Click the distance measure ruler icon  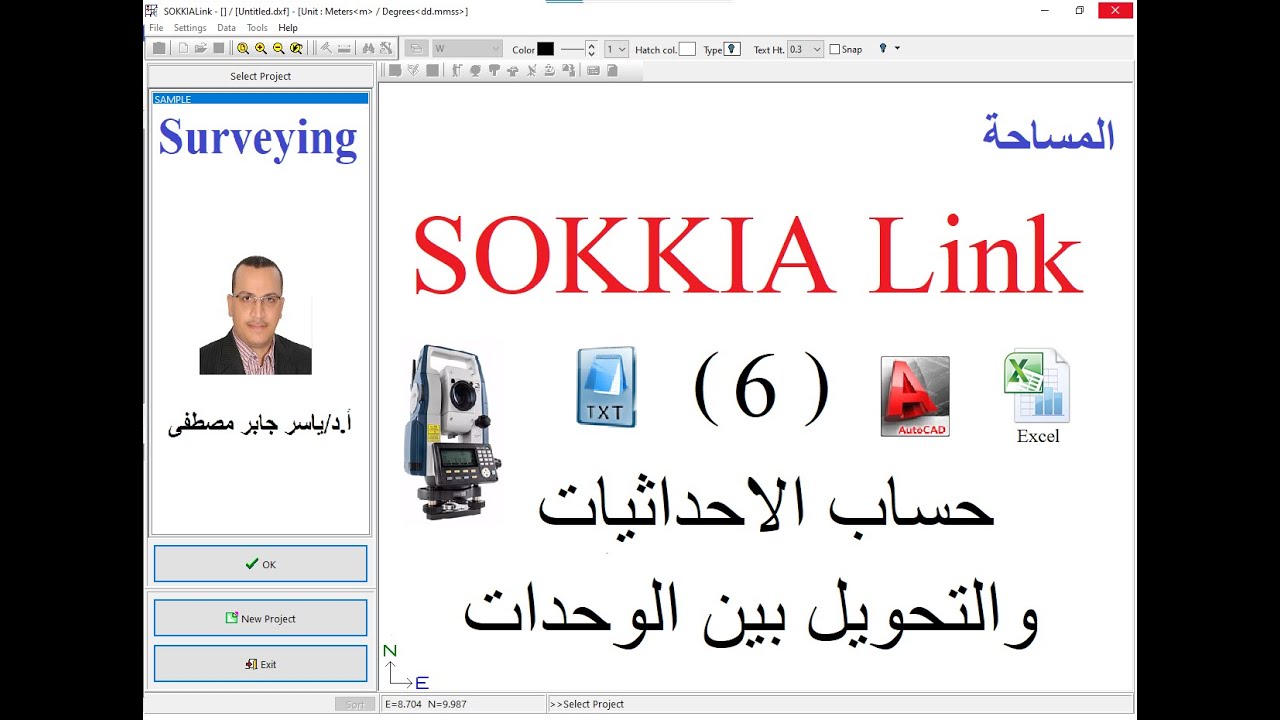pos(344,48)
